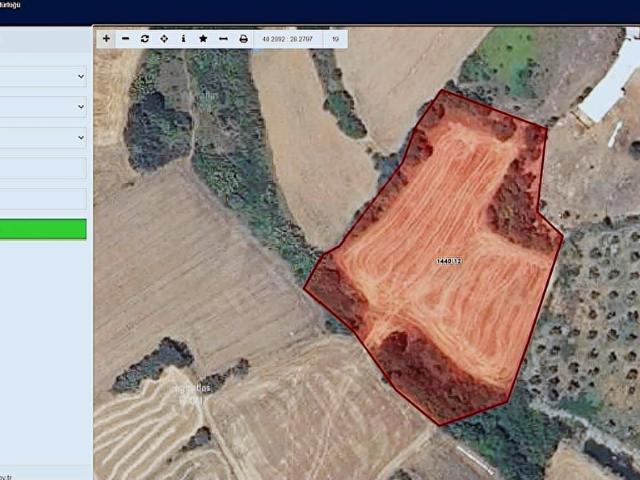Click the zoom level 19 indicator
Viewport: 640px width, 480px height.
[335, 39]
